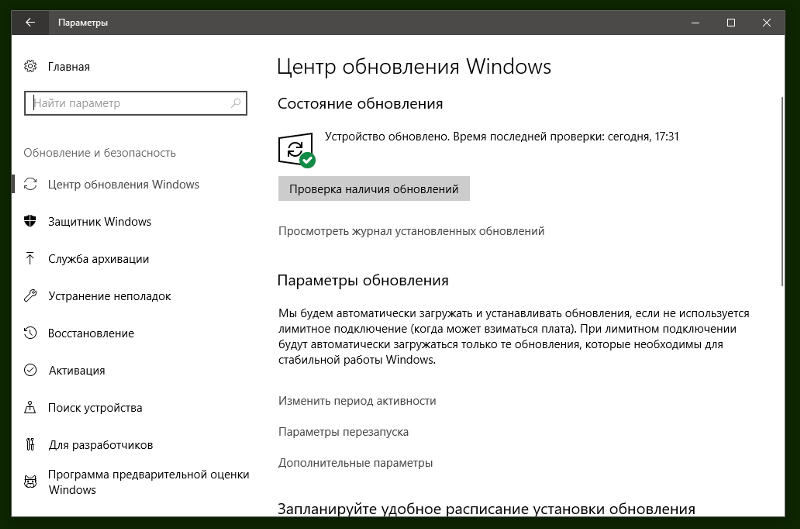Click the vertical scrollbar on the right

pyautogui.click(x=782, y=191)
